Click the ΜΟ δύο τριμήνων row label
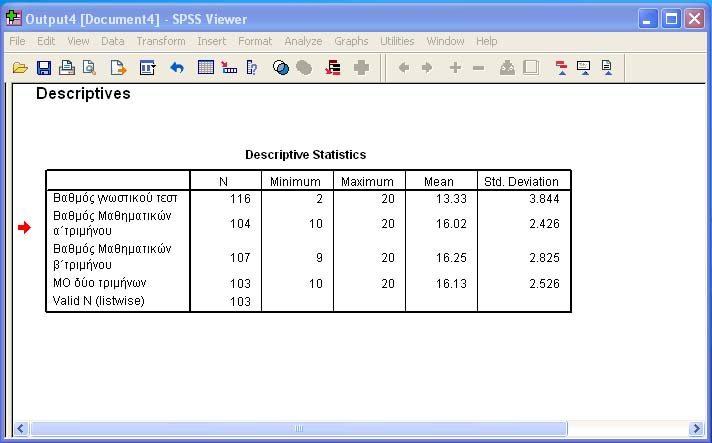The height and width of the screenshot is (443, 712). (99, 283)
